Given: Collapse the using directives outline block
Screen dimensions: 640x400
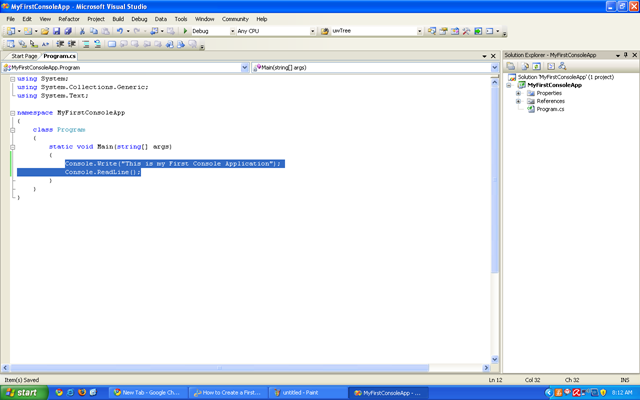Looking at the screenshot, I should [x=13, y=79].
